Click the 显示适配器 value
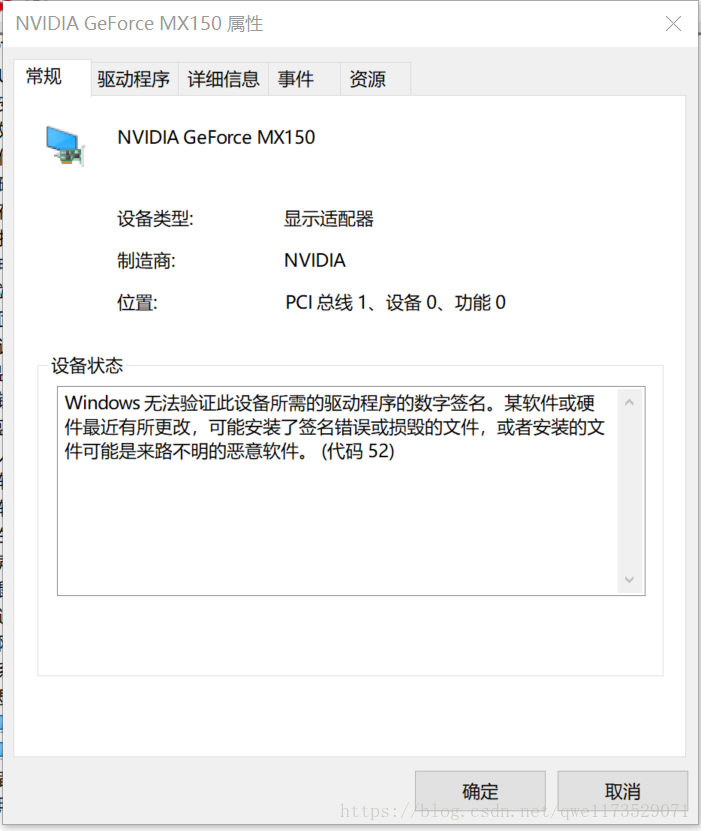The height and width of the screenshot is (831, 701). pos(329,218)
